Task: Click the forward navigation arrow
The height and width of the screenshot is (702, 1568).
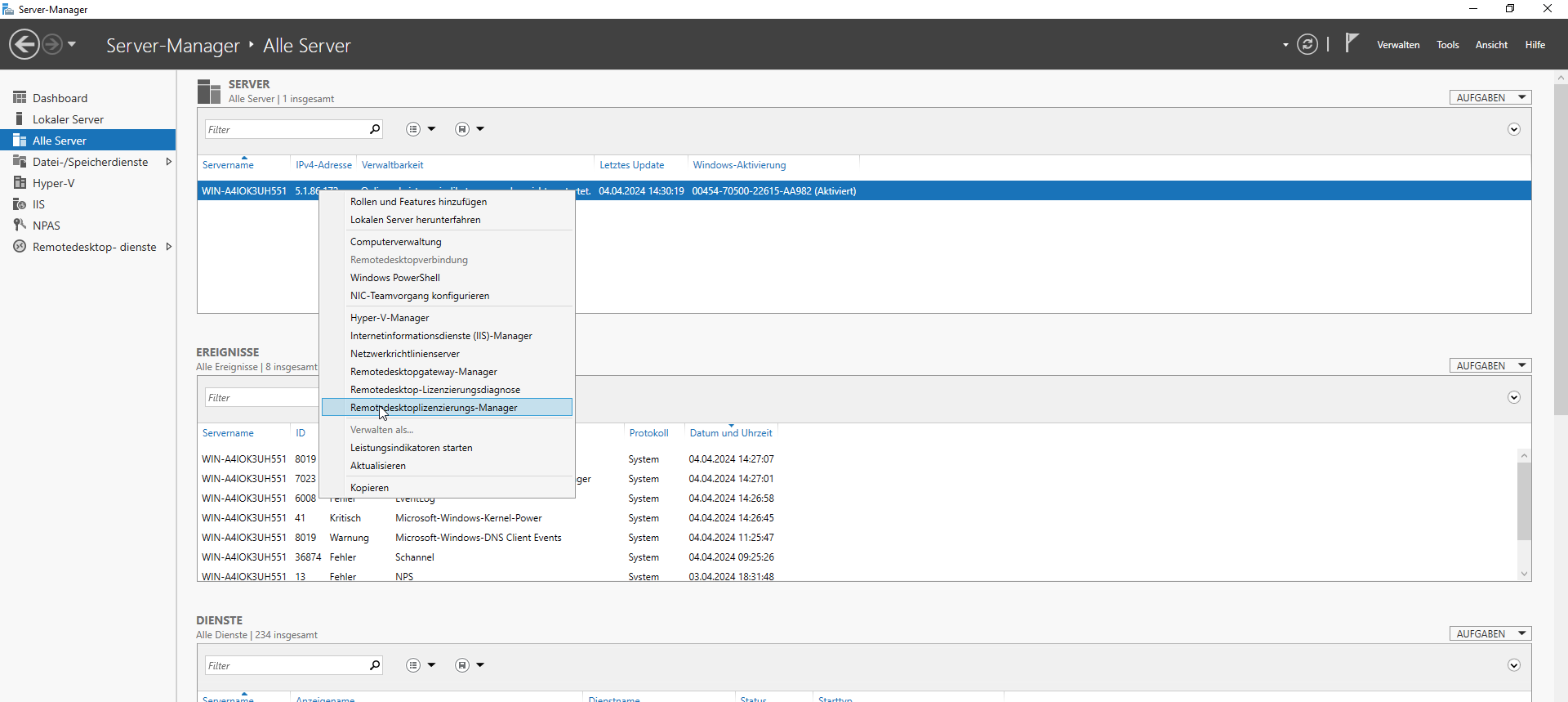Action: click(52, 44)
